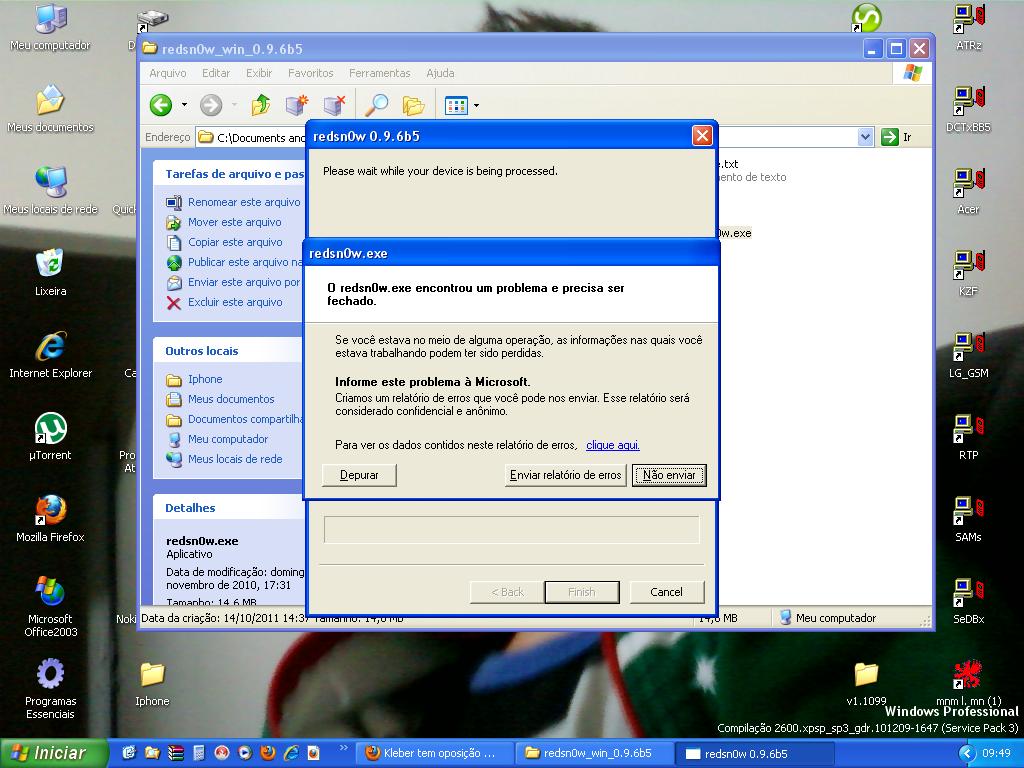Screen dimensions: 1024x768
Task: Select the µTorrent desktop icon
Action: [50, 437]
